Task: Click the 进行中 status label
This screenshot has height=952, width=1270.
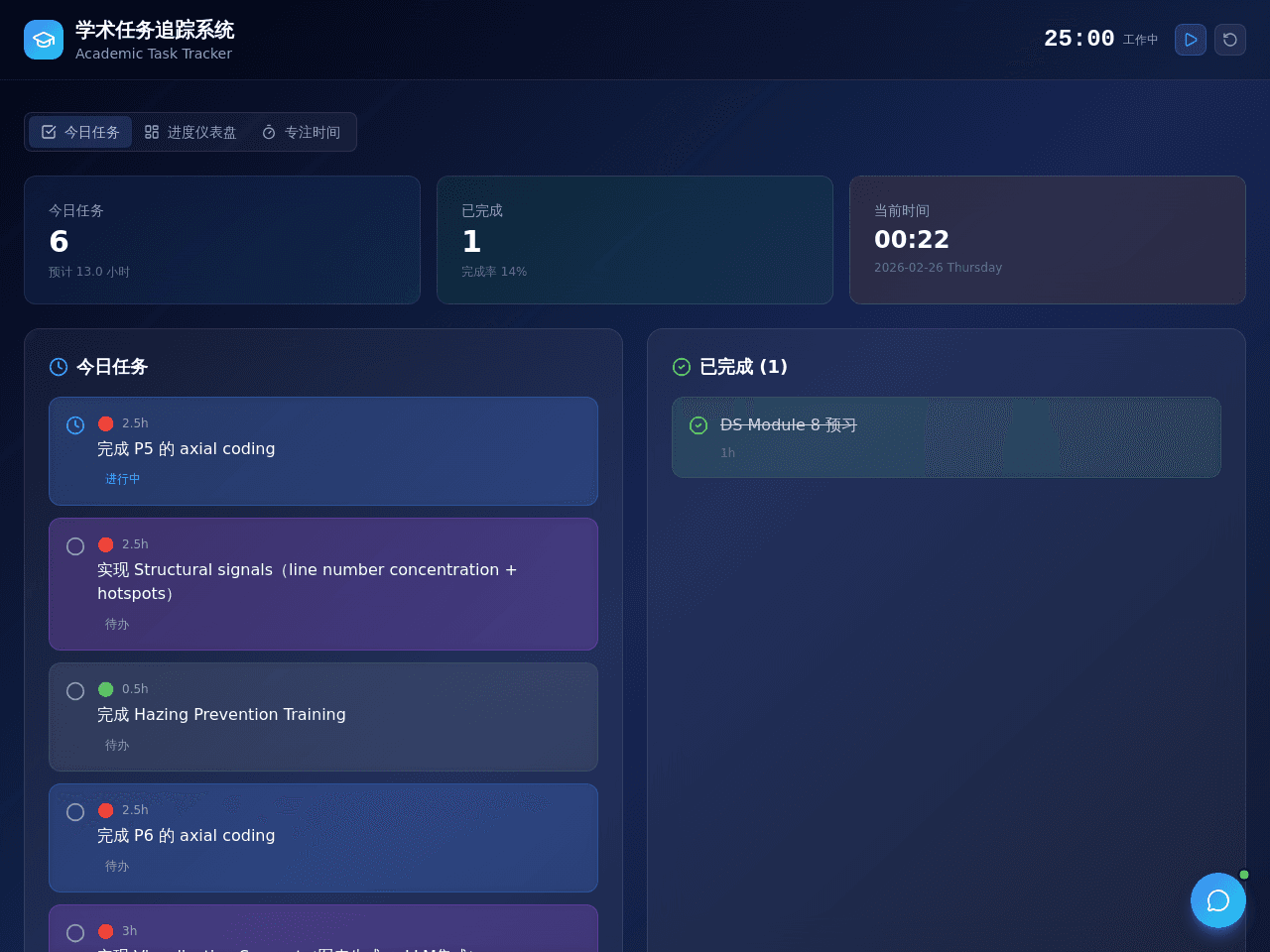Action: (x=123, y=479)
